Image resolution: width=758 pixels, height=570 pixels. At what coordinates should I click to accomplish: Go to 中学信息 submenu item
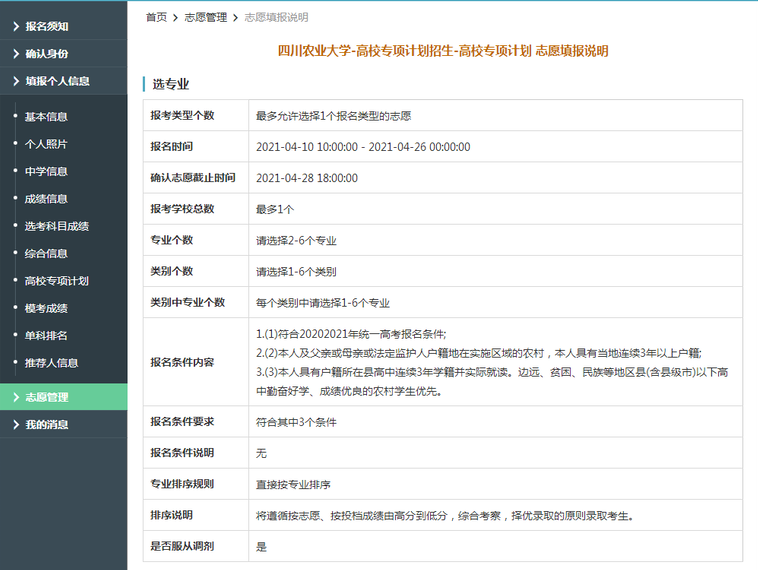[46, 172]
